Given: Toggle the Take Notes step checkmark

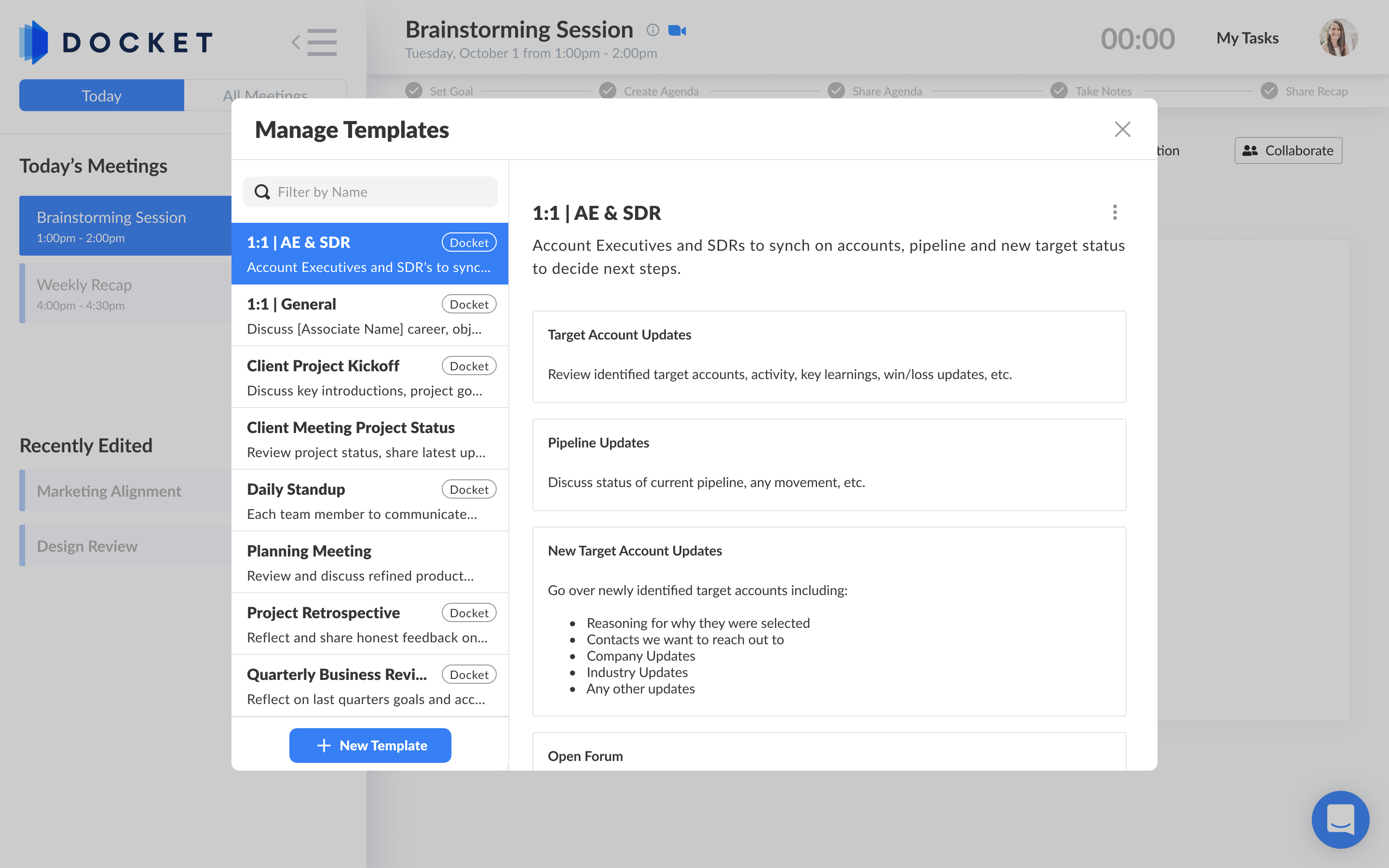Looking at the screenshot, I should (1059, 91).
